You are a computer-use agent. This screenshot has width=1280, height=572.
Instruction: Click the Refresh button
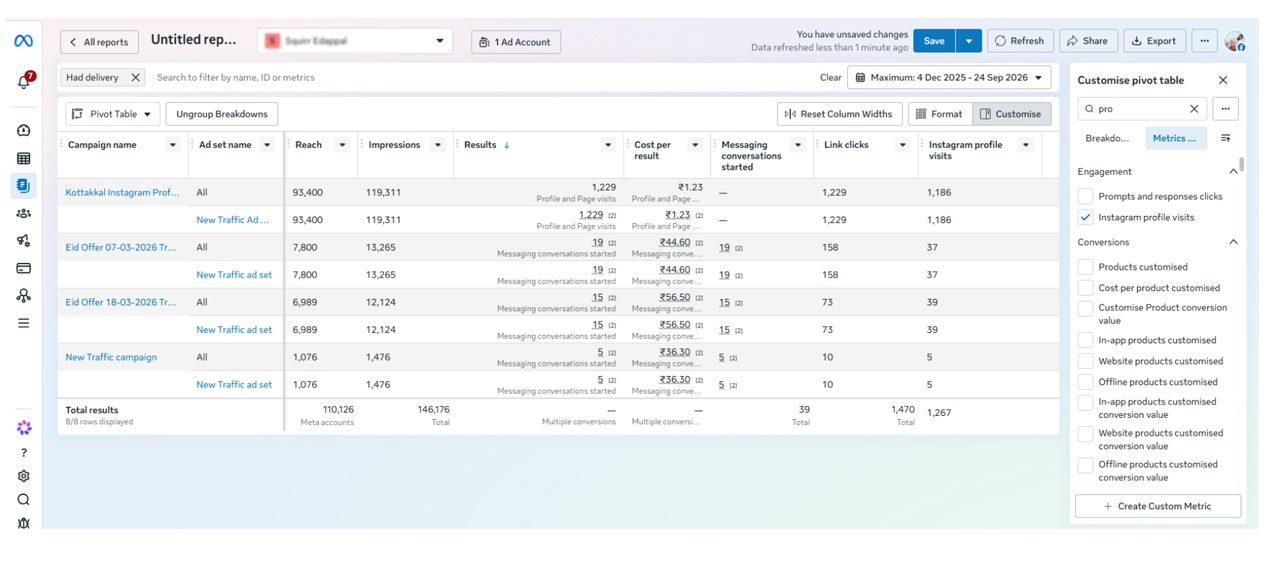[x=1020, y=41]
